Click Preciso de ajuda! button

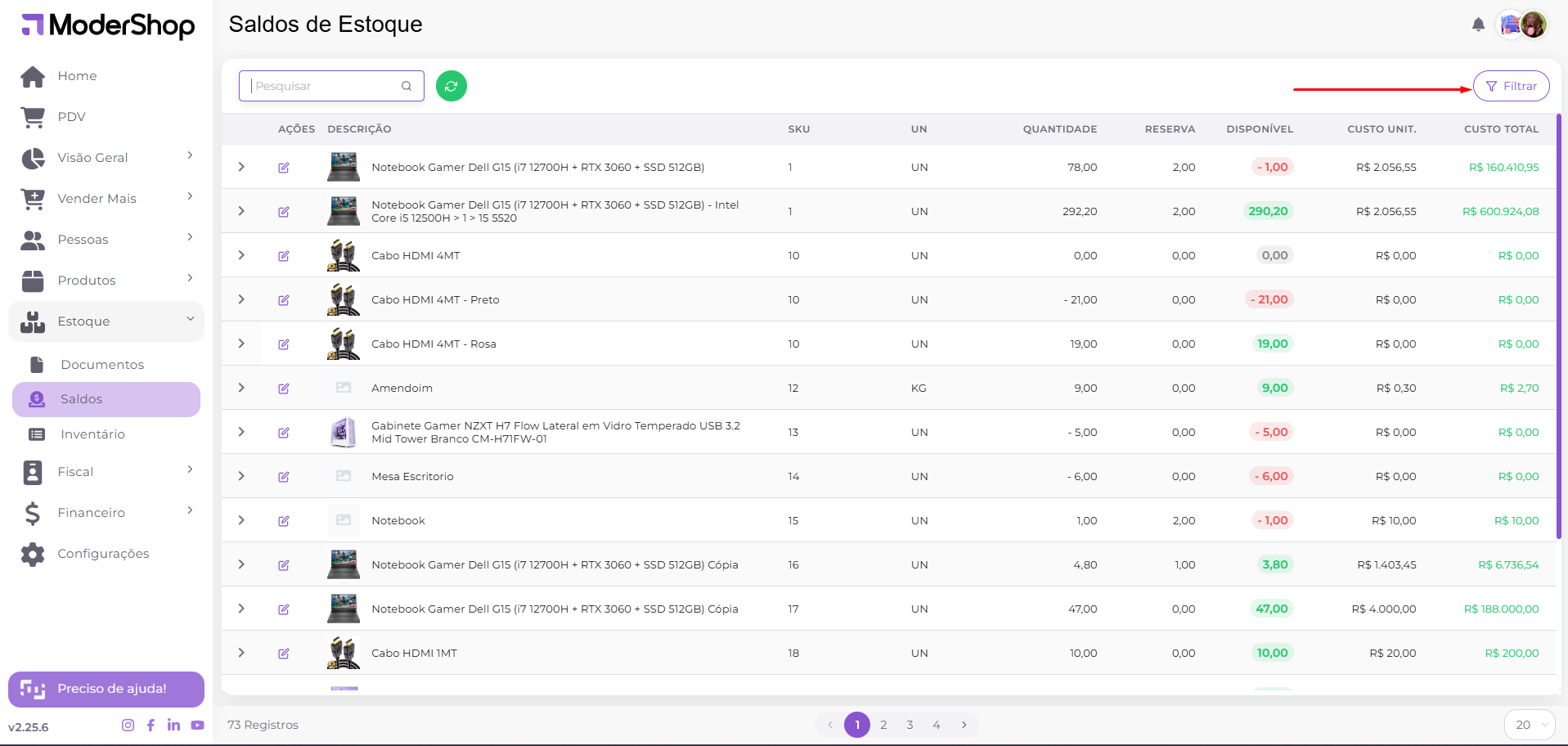click(106, 689)
